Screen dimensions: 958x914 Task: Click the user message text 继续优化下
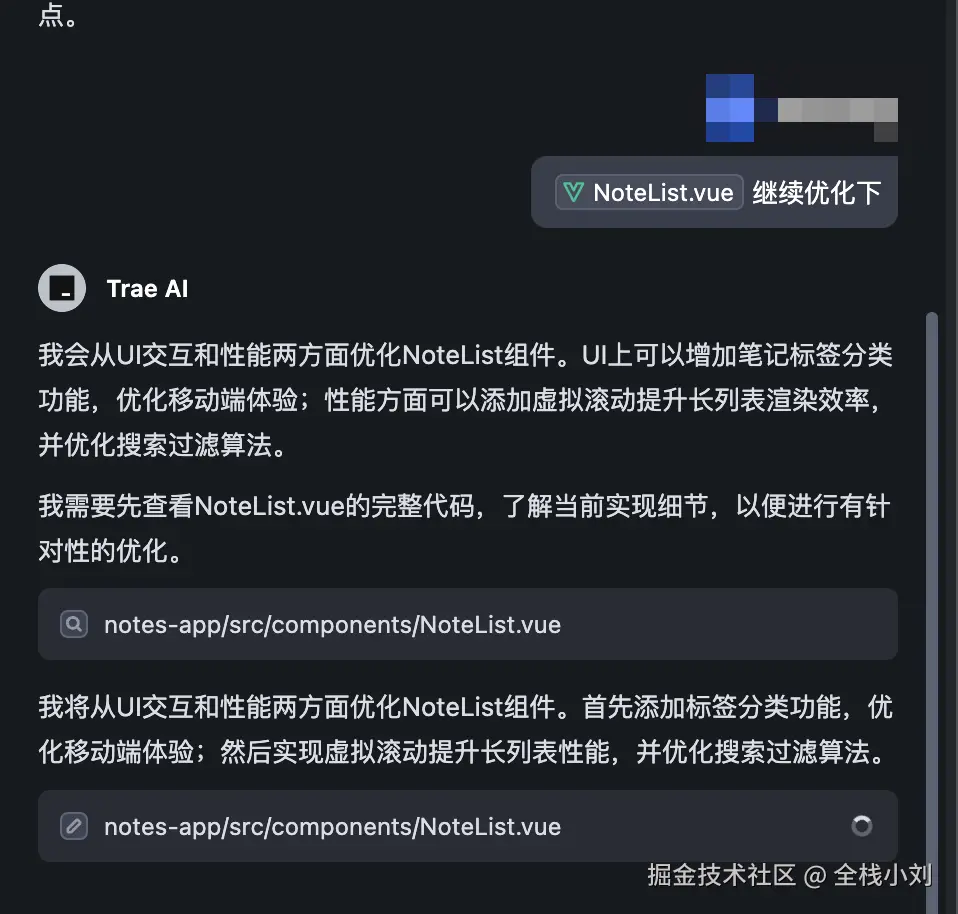816,193
